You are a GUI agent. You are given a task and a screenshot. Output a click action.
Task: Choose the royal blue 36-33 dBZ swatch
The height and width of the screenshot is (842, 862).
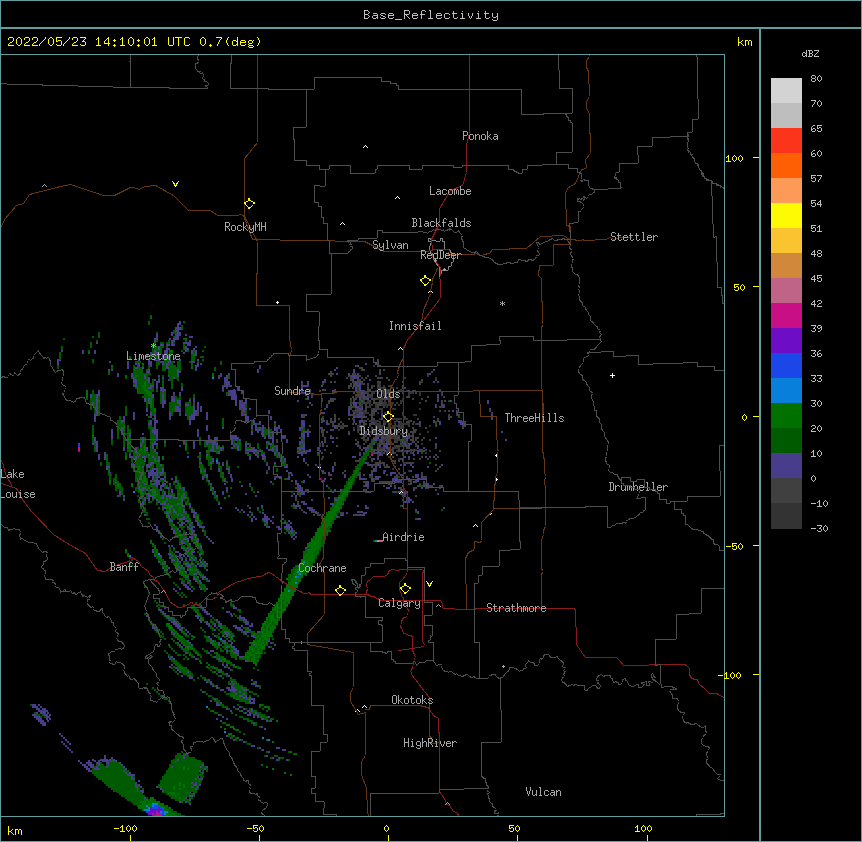(x=786, y=365)
